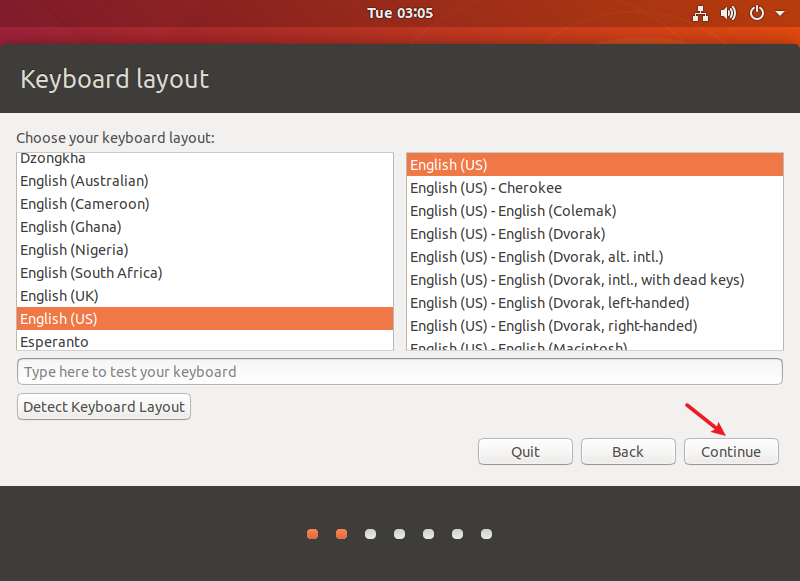800x581 pixels.
Task: Select English (Dvorak, alt. intl.) variant
Action: (595, 257)
